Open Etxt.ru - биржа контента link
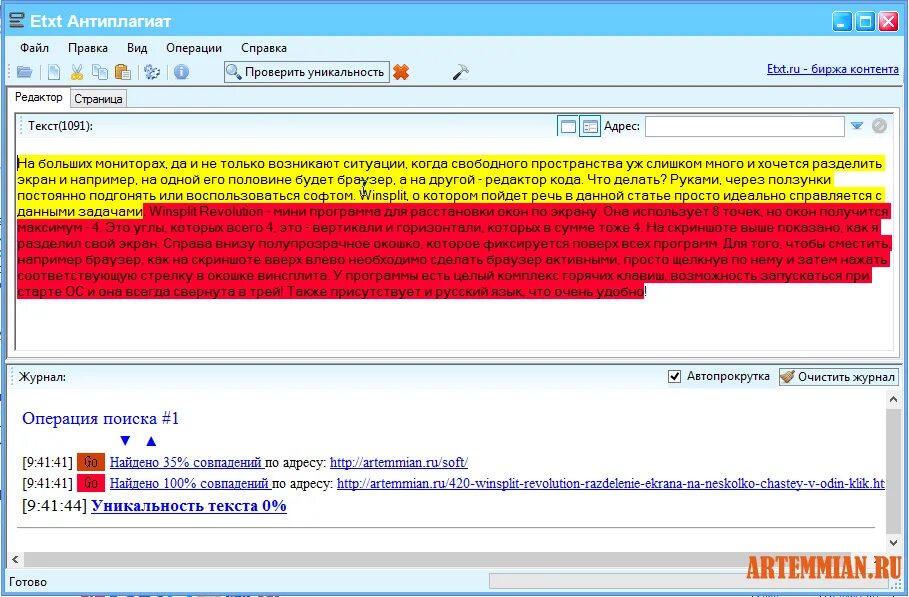The width and height of the screenshot is (909, 597). 832,69
